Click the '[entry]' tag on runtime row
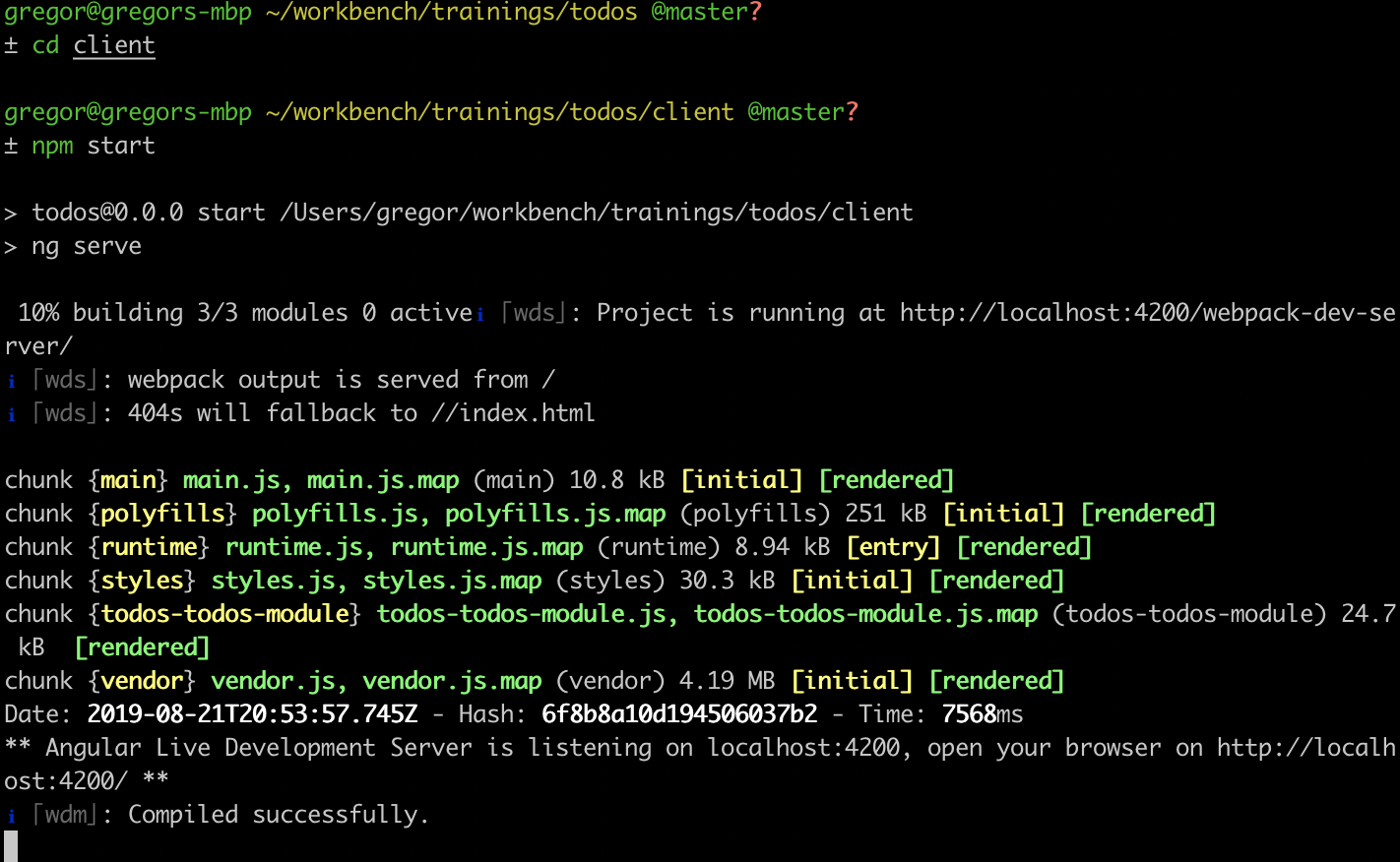Viewport: 1400px width, 862px height. tap(893, 547)
